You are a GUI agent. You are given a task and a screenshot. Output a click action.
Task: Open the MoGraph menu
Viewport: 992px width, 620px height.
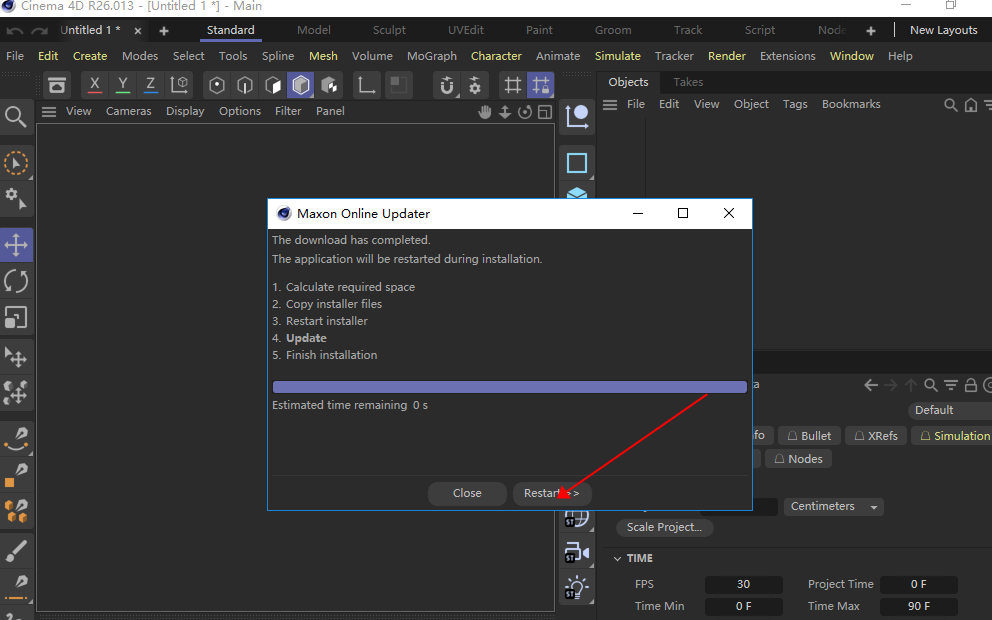coord(432,56)
